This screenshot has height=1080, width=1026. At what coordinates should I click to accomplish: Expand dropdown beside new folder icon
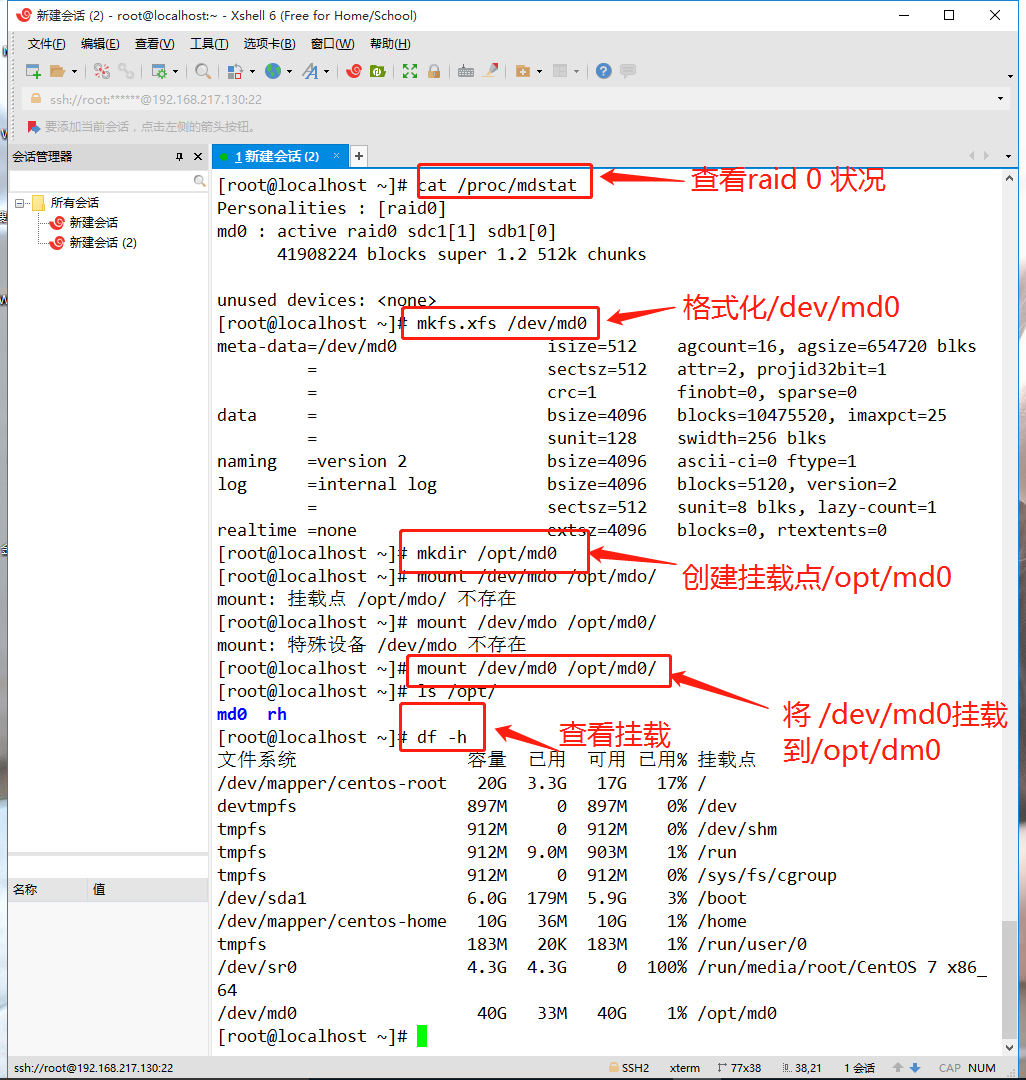[x=539, y=71]
